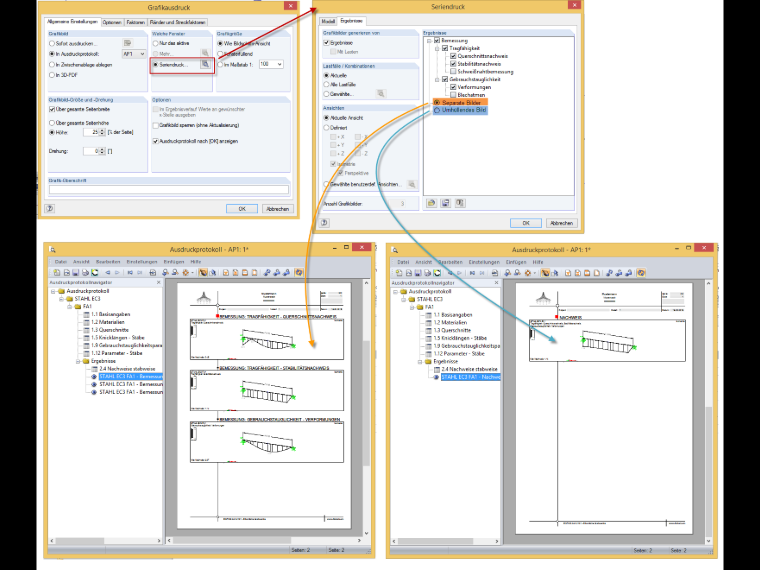This screenshot has height=570, width=760.
Task: Open the AP1 printout report dropdown
Action: (x=134, y=54)
